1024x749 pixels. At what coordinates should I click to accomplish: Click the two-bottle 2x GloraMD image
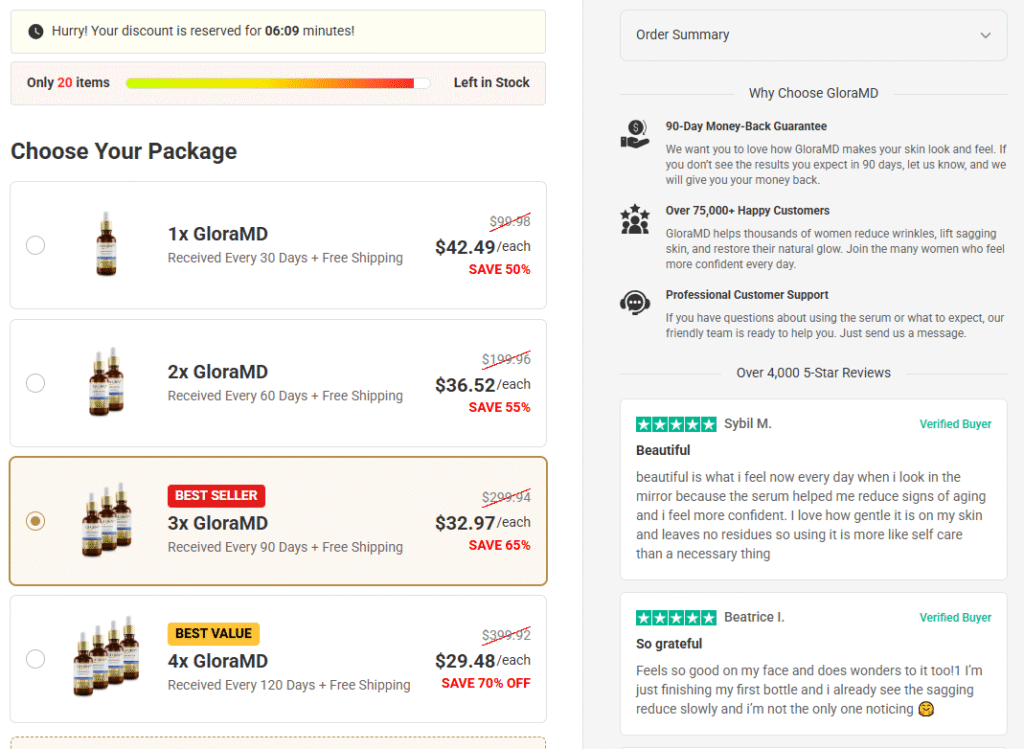click(106, 383)
